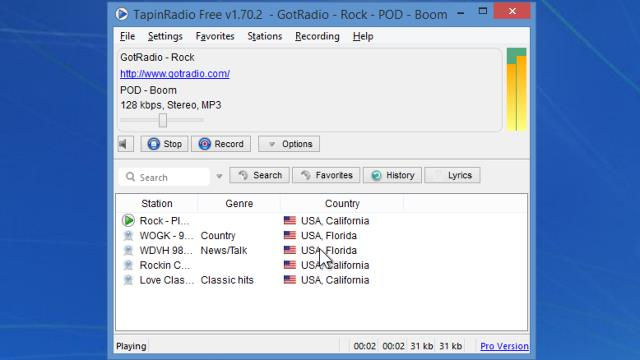Click the Search tab button
Viewport: 640px width, 360px height.
[x=260, y=175]
